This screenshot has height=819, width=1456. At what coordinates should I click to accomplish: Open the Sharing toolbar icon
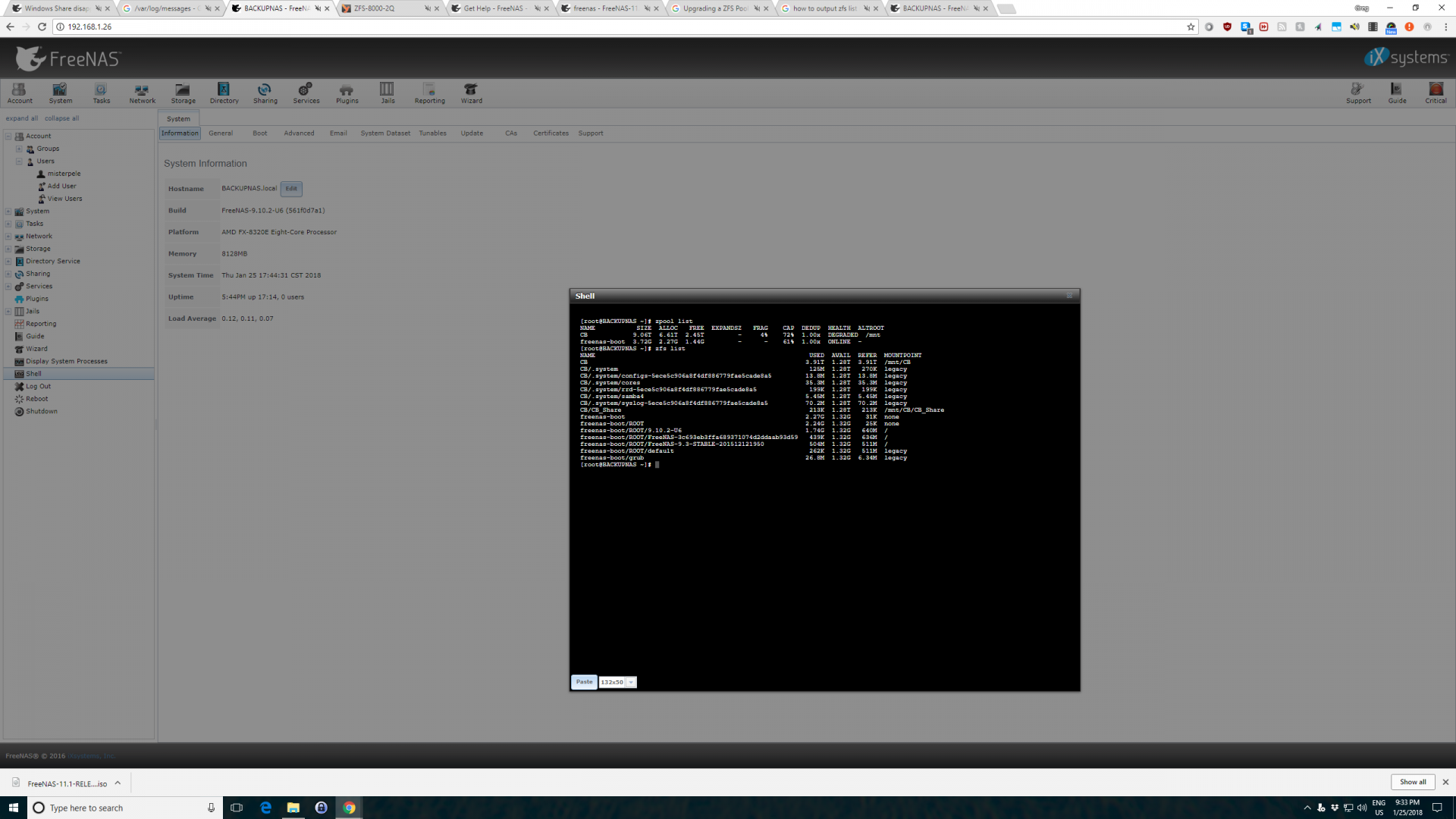pos(265,93)
